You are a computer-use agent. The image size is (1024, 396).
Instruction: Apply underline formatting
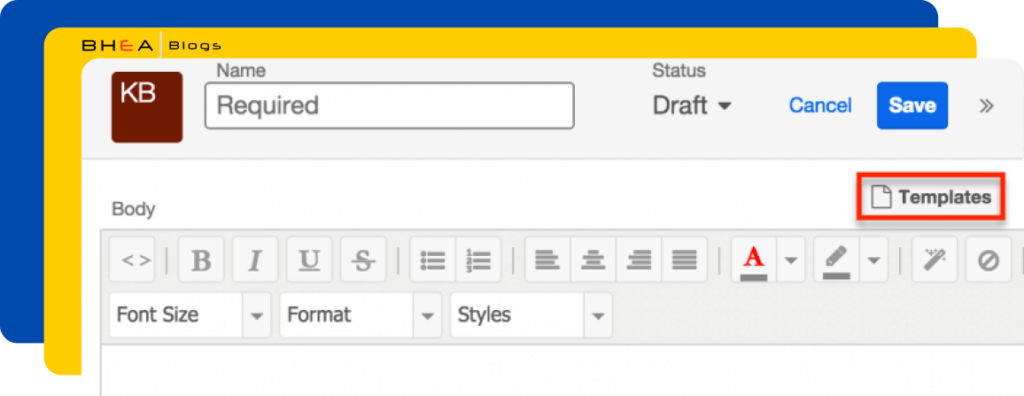tap(310, 259)
